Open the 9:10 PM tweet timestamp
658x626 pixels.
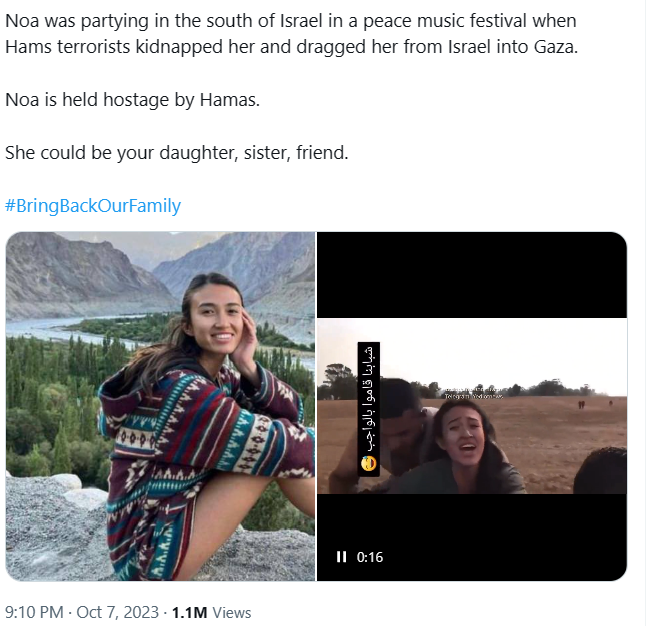[35, 612]
